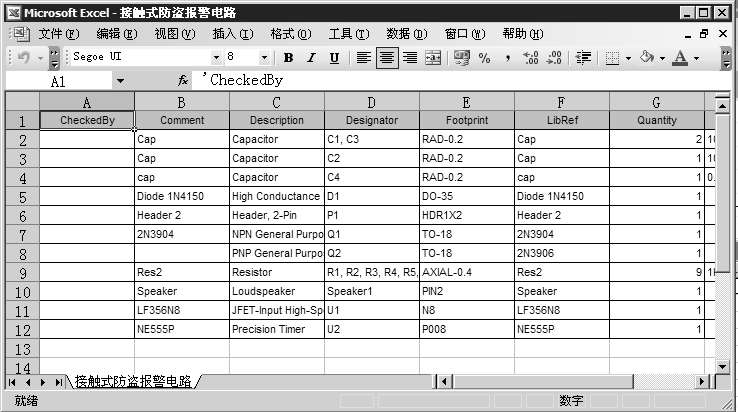Click horizontal scrollbar left arrow
738x412 pixels.
click(444, 381)
